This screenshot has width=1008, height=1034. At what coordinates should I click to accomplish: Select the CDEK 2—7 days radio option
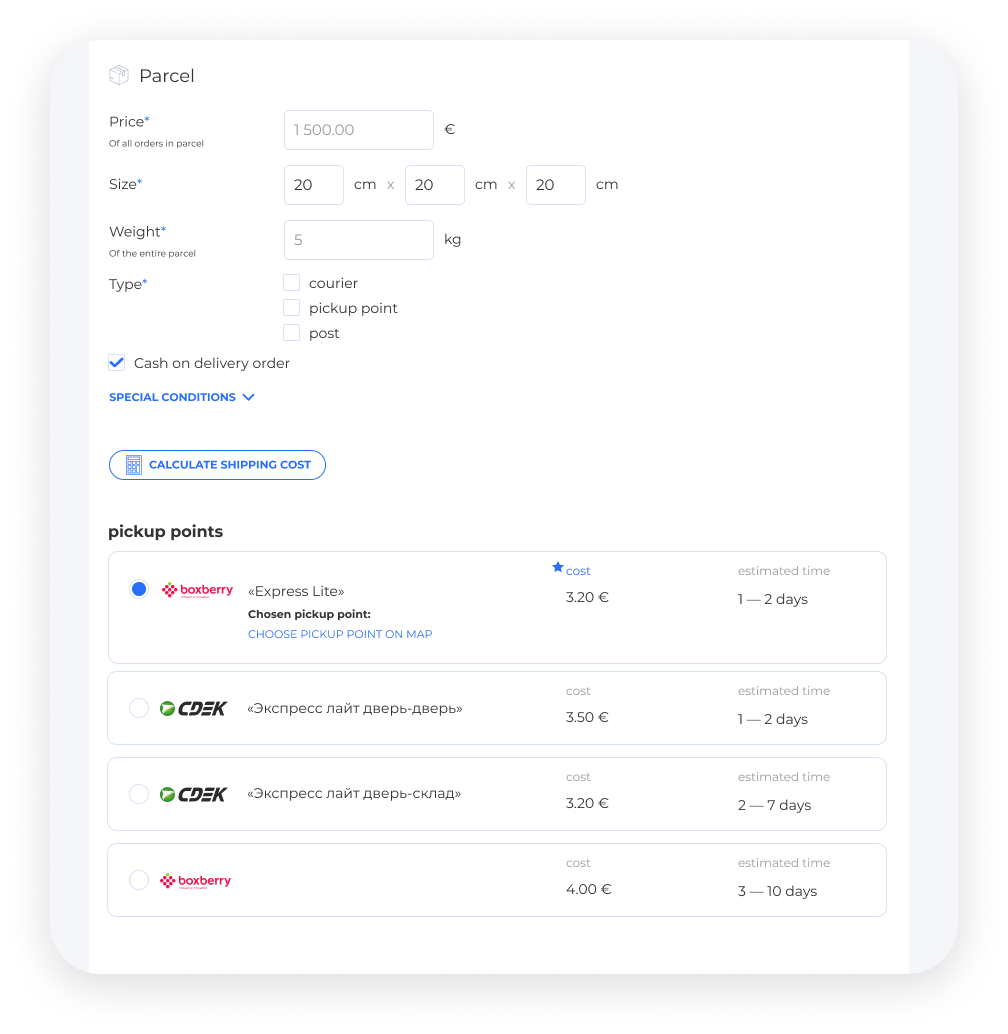[x=139, y=794]
